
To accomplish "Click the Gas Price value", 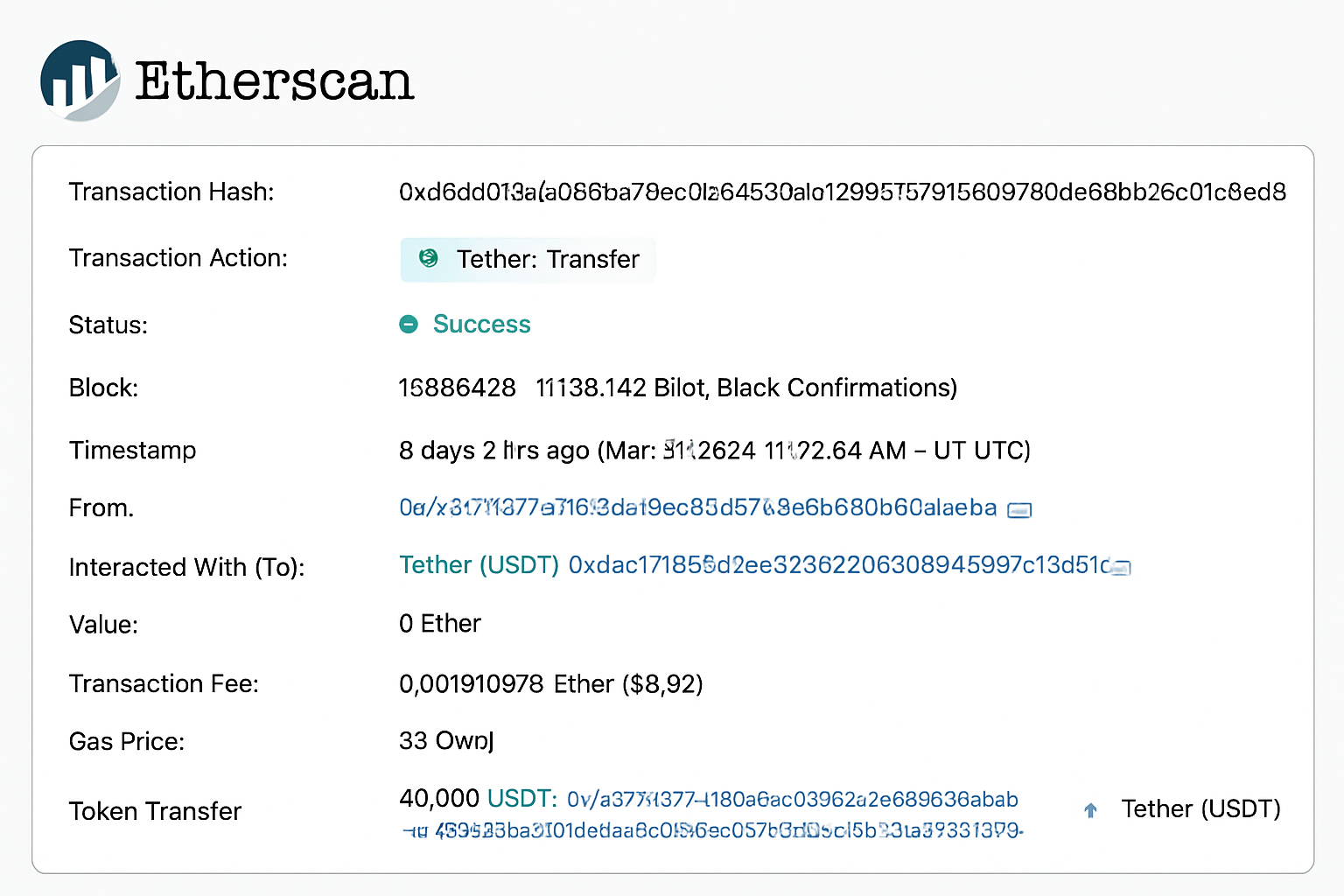I will click(x=446, y=741).
